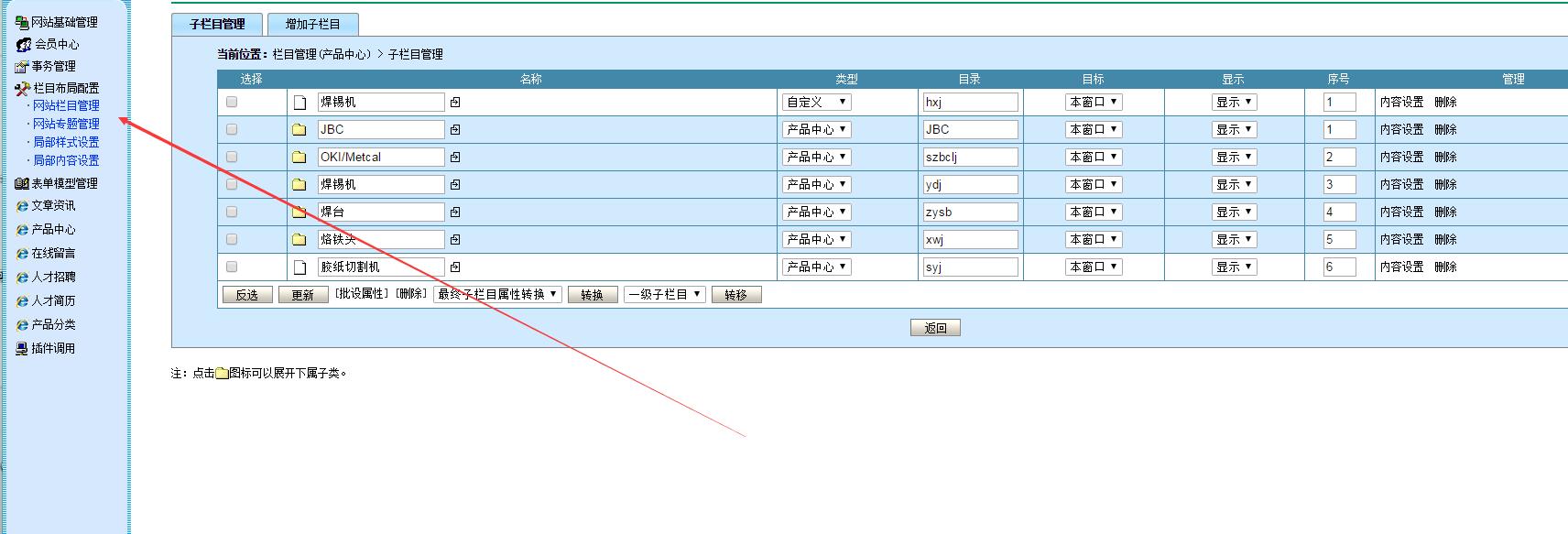Open 网站栏目管理 in sidebar

pos(66,105)
